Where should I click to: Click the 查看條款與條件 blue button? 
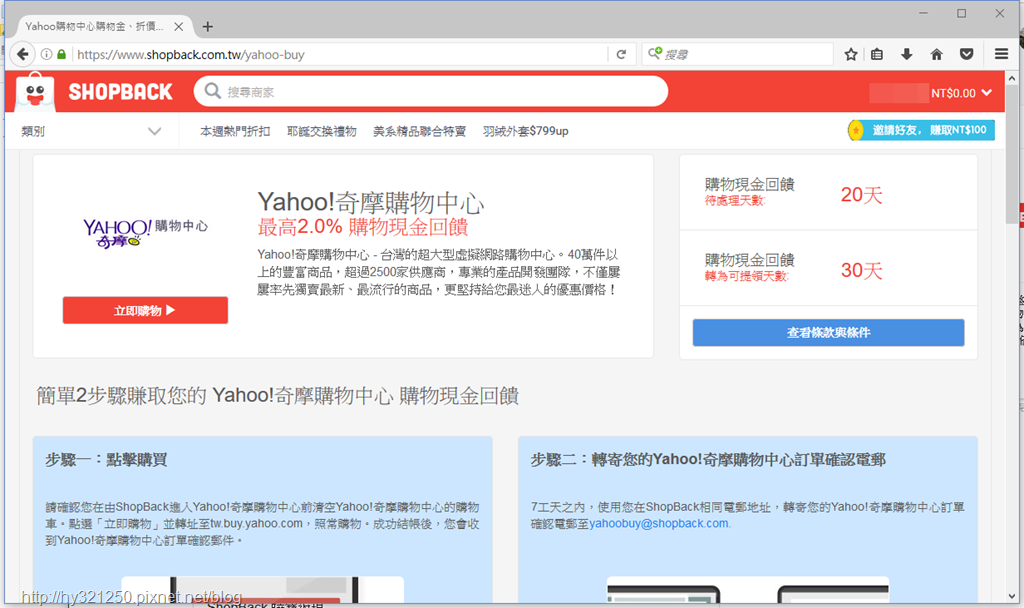tap(828, 332)
